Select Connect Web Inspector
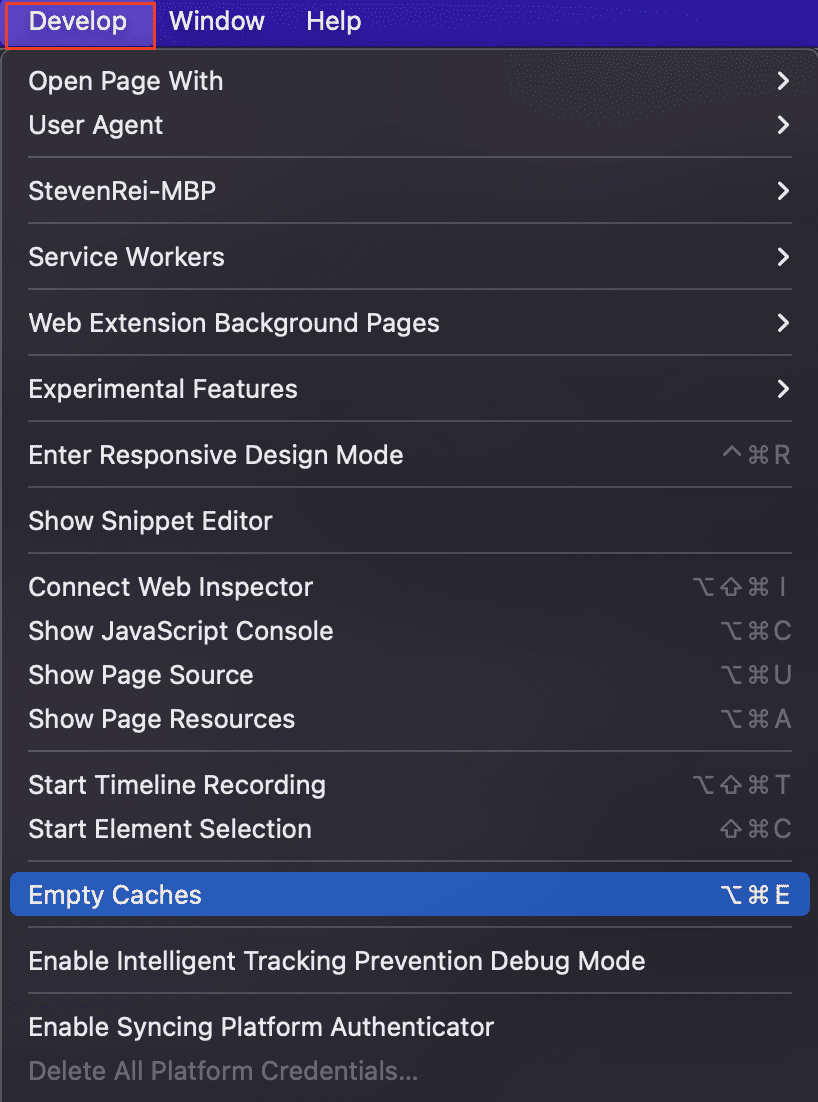Image resolution: width=818 pixels, height=1102 pixels. click(x=171, y=587)
